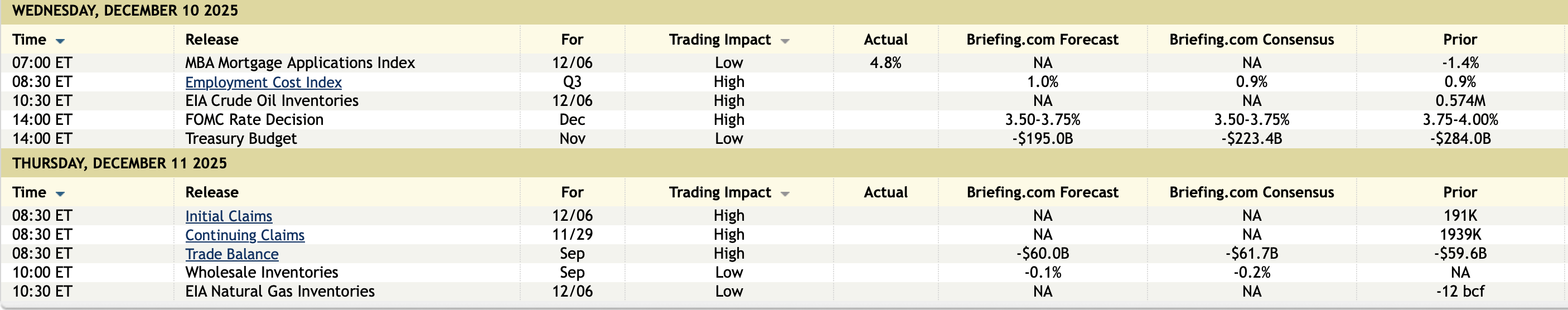Select the FOMC Rate Decision row
Viewport: 1568px width, 310px height.
pos(254,119)
